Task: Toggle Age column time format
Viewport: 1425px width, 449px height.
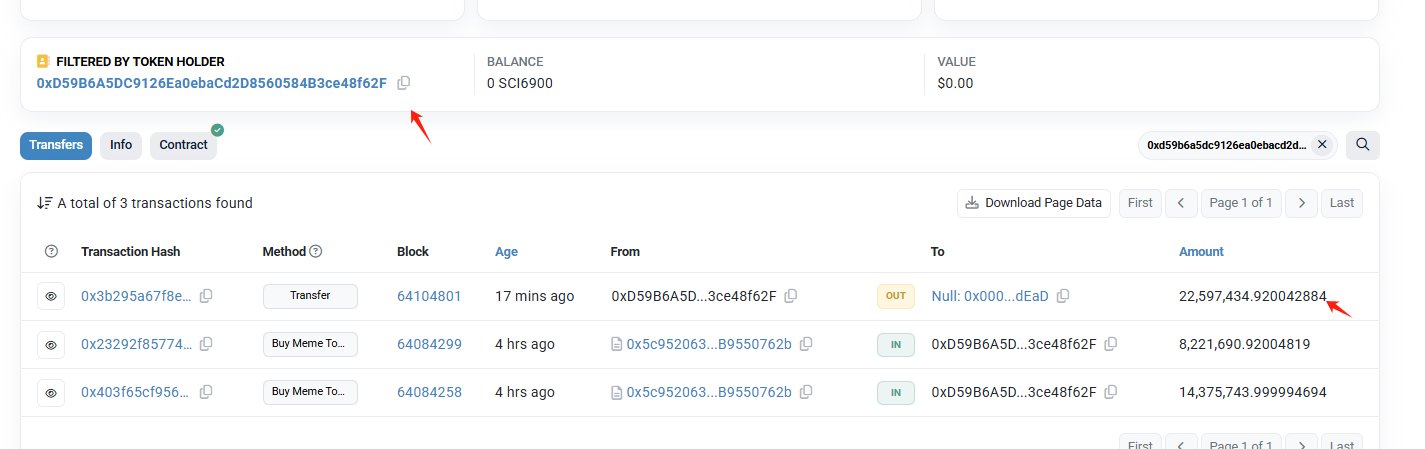Action: pyautogui.click(x=506, y=252)
